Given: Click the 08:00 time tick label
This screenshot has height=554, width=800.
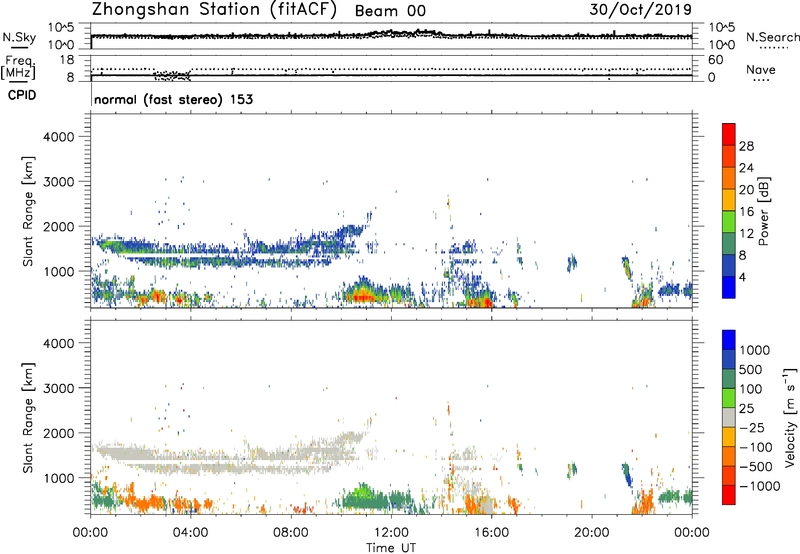Looking at the screenshot, I should 291,533.
